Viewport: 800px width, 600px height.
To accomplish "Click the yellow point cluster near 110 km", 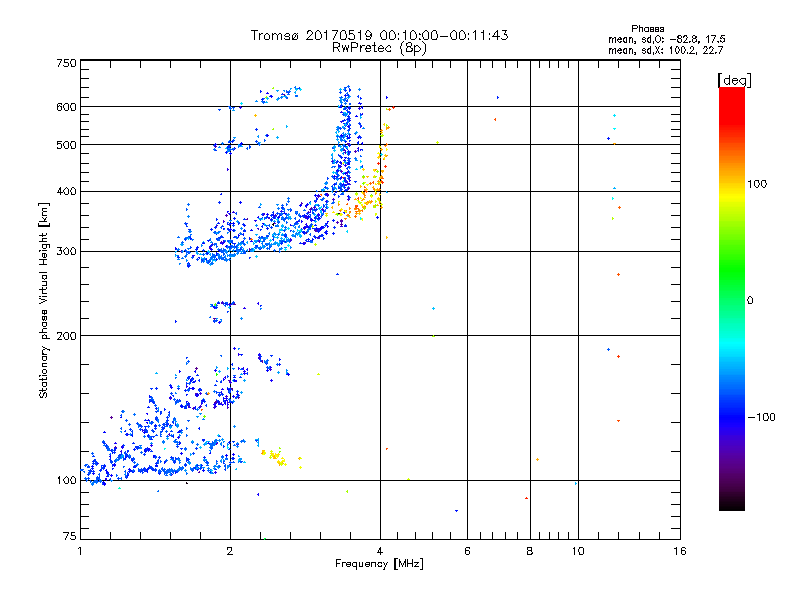I will point(277,457).
